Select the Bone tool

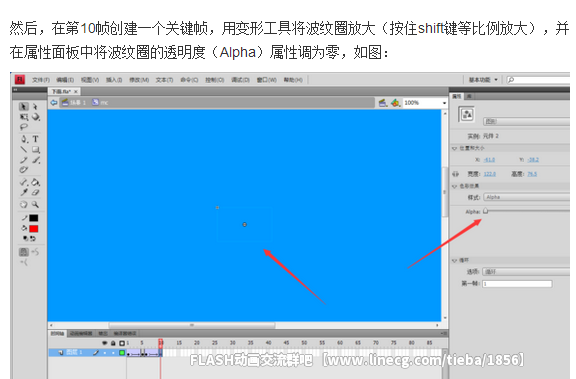click(x=24, y=182)
